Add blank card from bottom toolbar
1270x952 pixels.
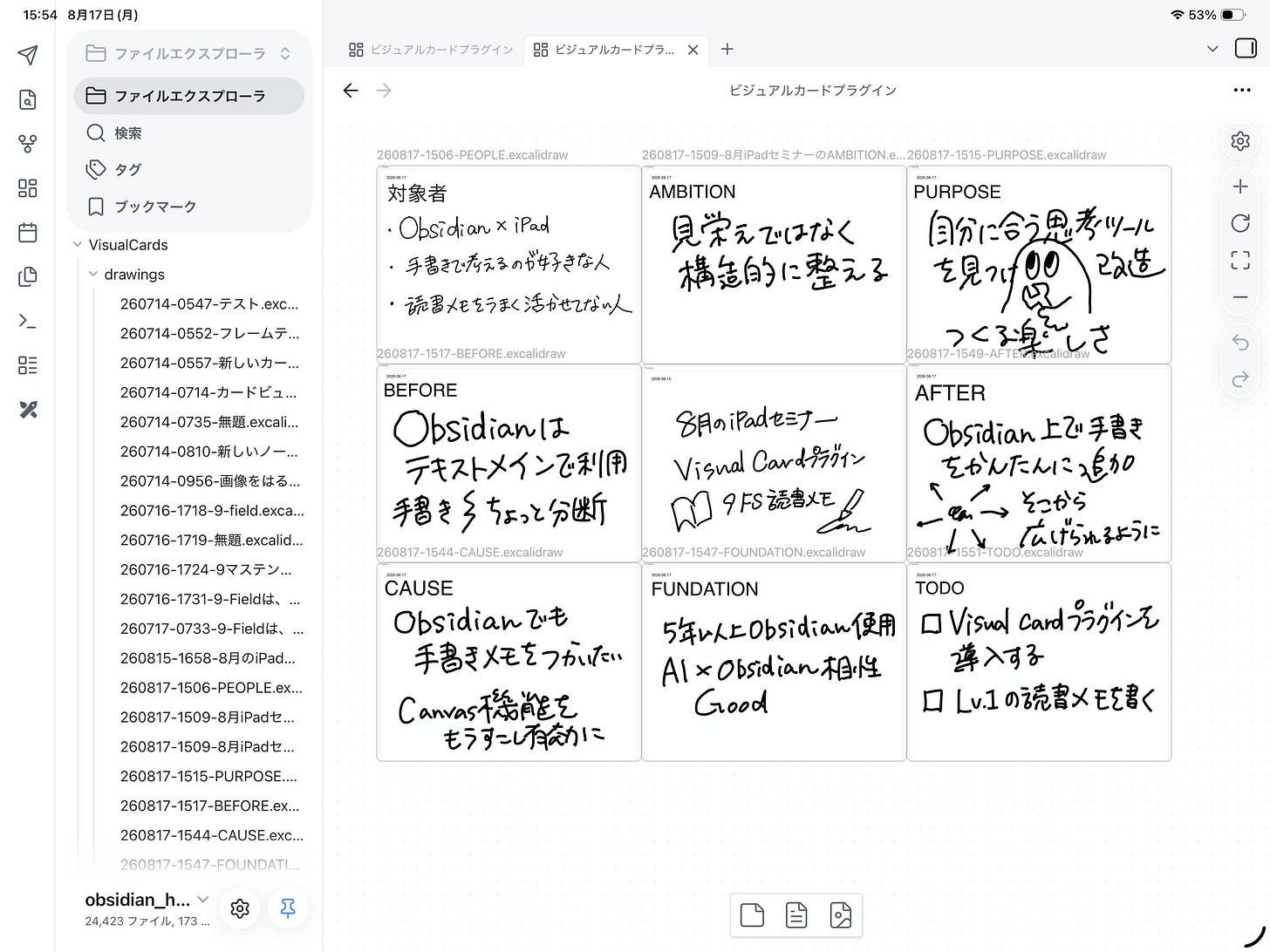[752, 915]
